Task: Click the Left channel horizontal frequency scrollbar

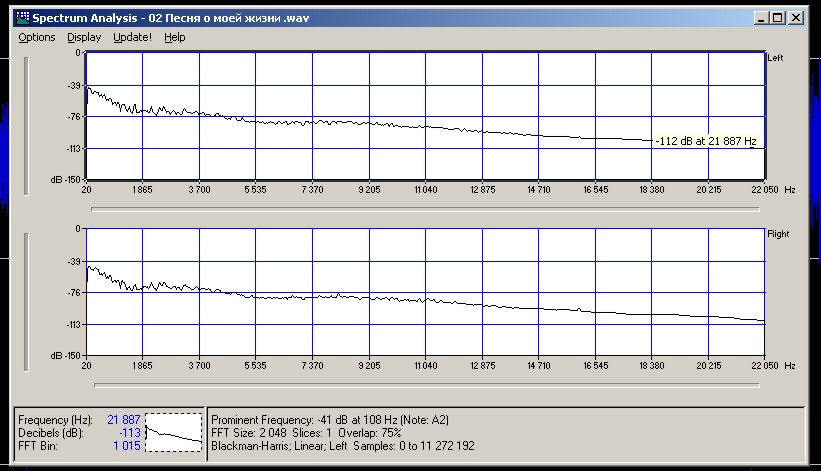Action: pos(425,209)
